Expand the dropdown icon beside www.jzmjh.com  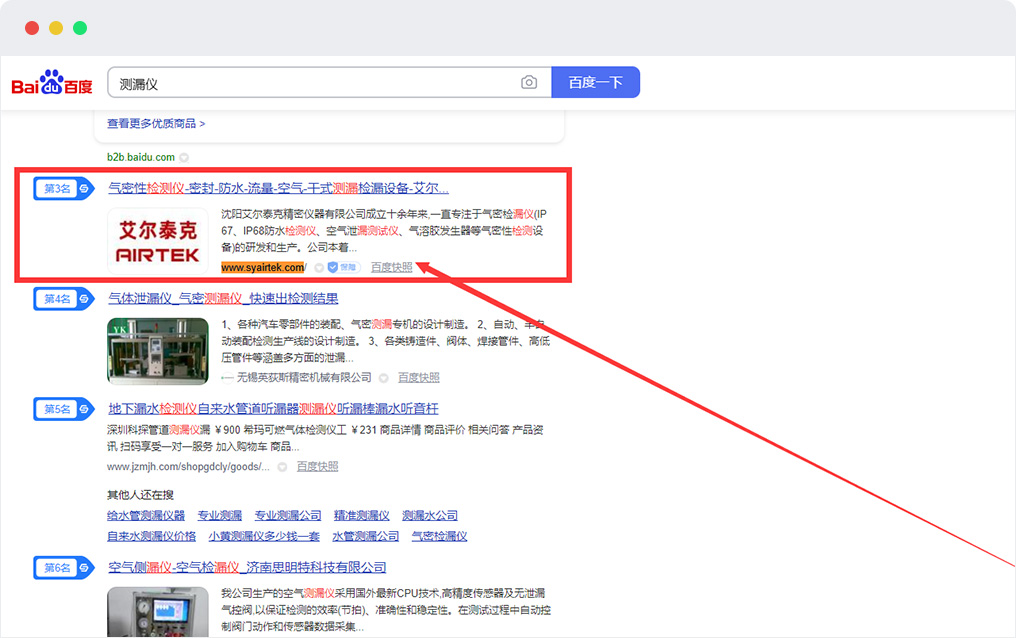tap(283, 467)
